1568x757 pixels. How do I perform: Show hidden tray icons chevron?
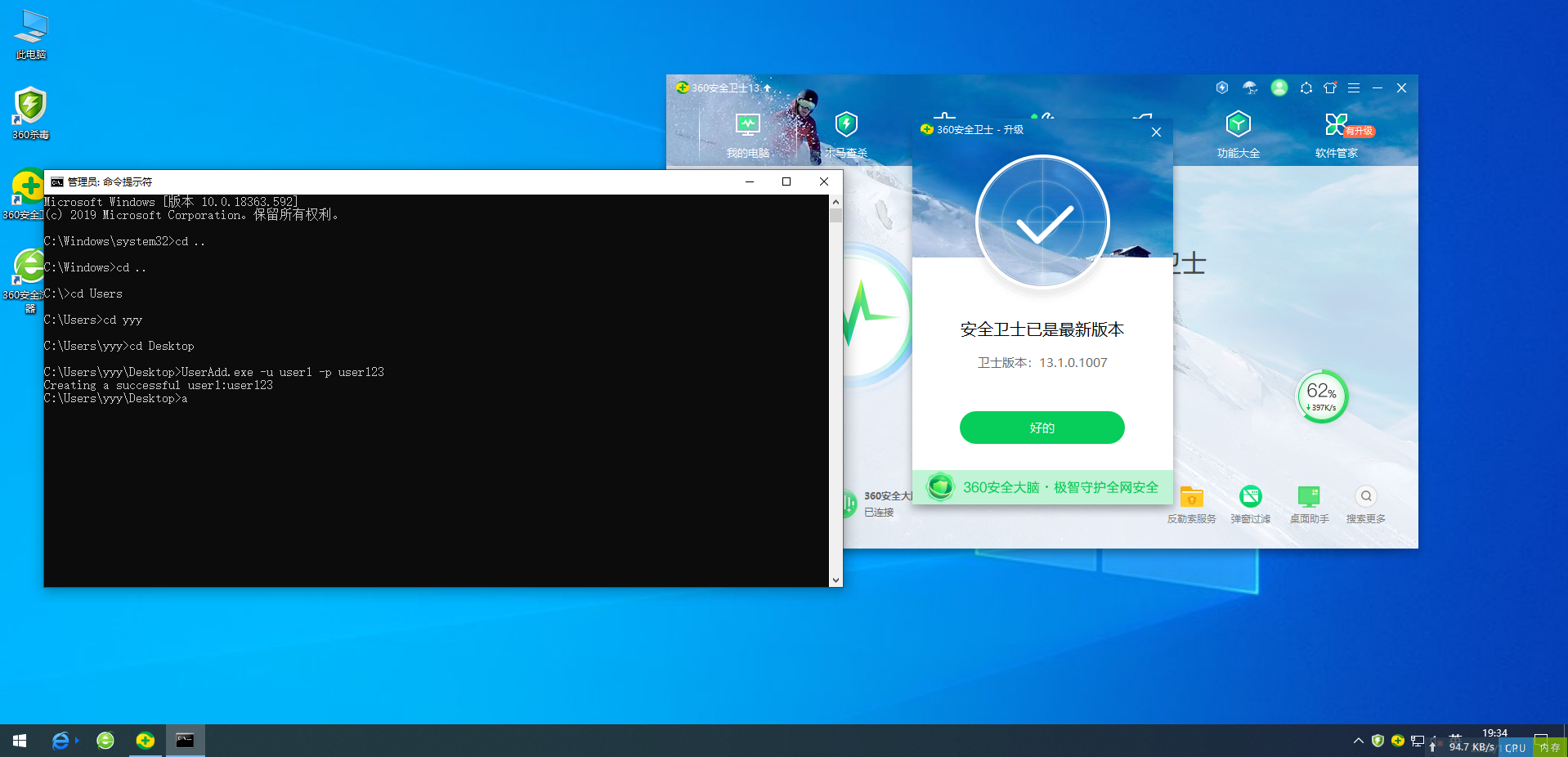[x=1359, y=741]
